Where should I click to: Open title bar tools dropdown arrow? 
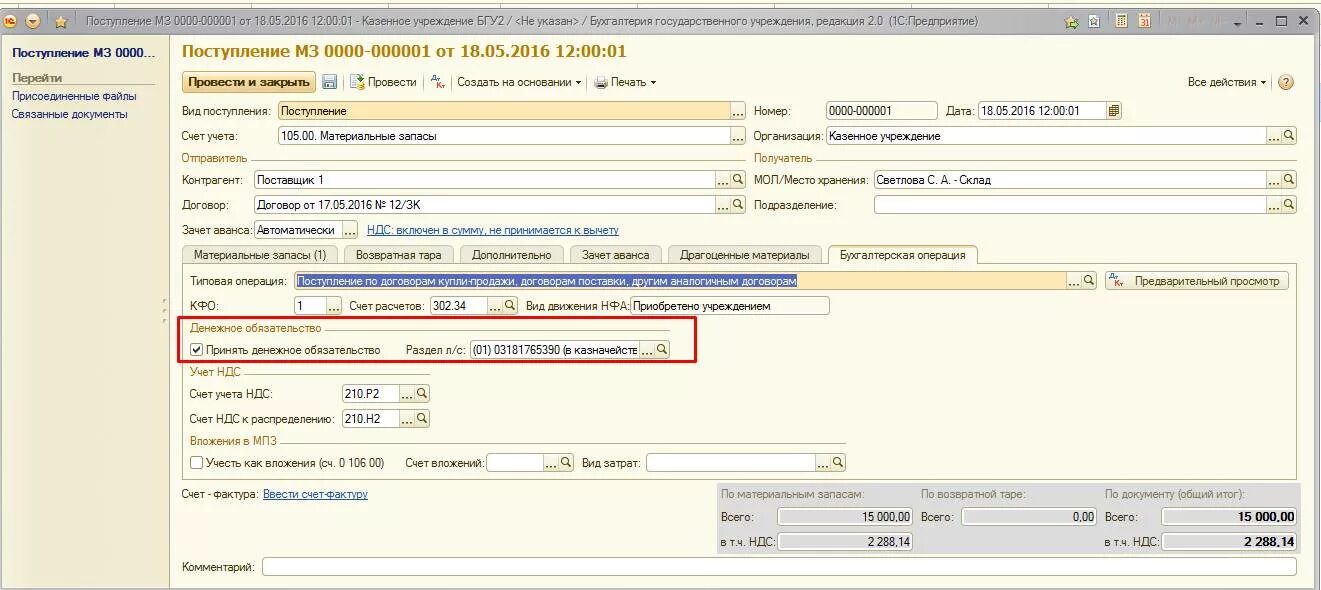1239,21
